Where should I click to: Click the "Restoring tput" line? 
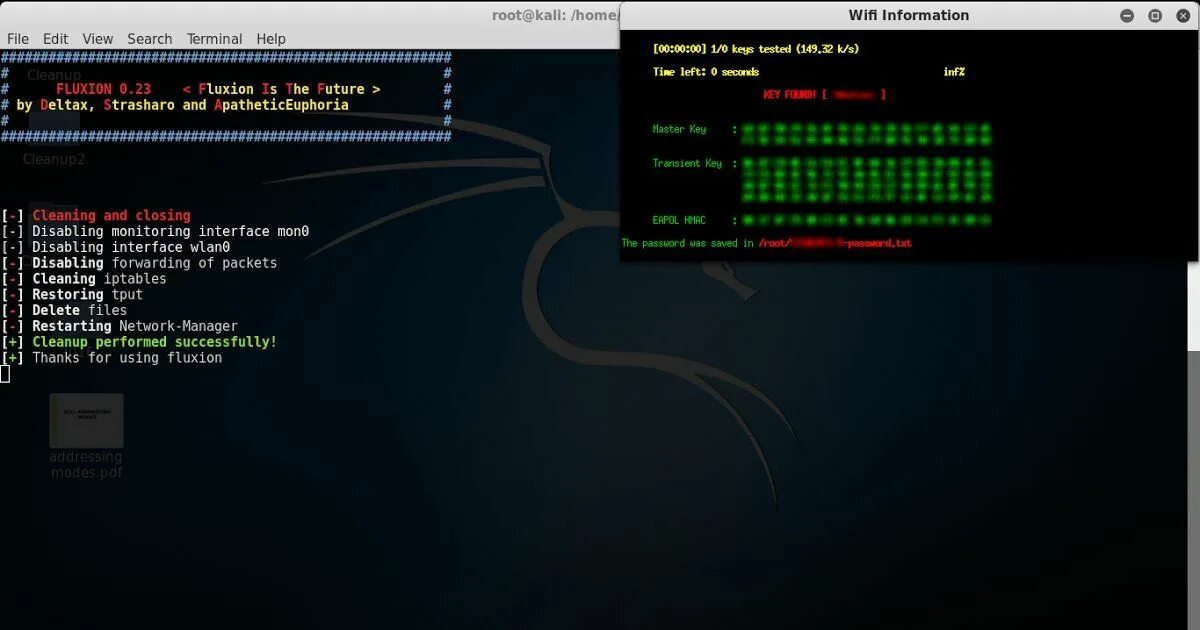pyautogui.click(x=72, y=295)
